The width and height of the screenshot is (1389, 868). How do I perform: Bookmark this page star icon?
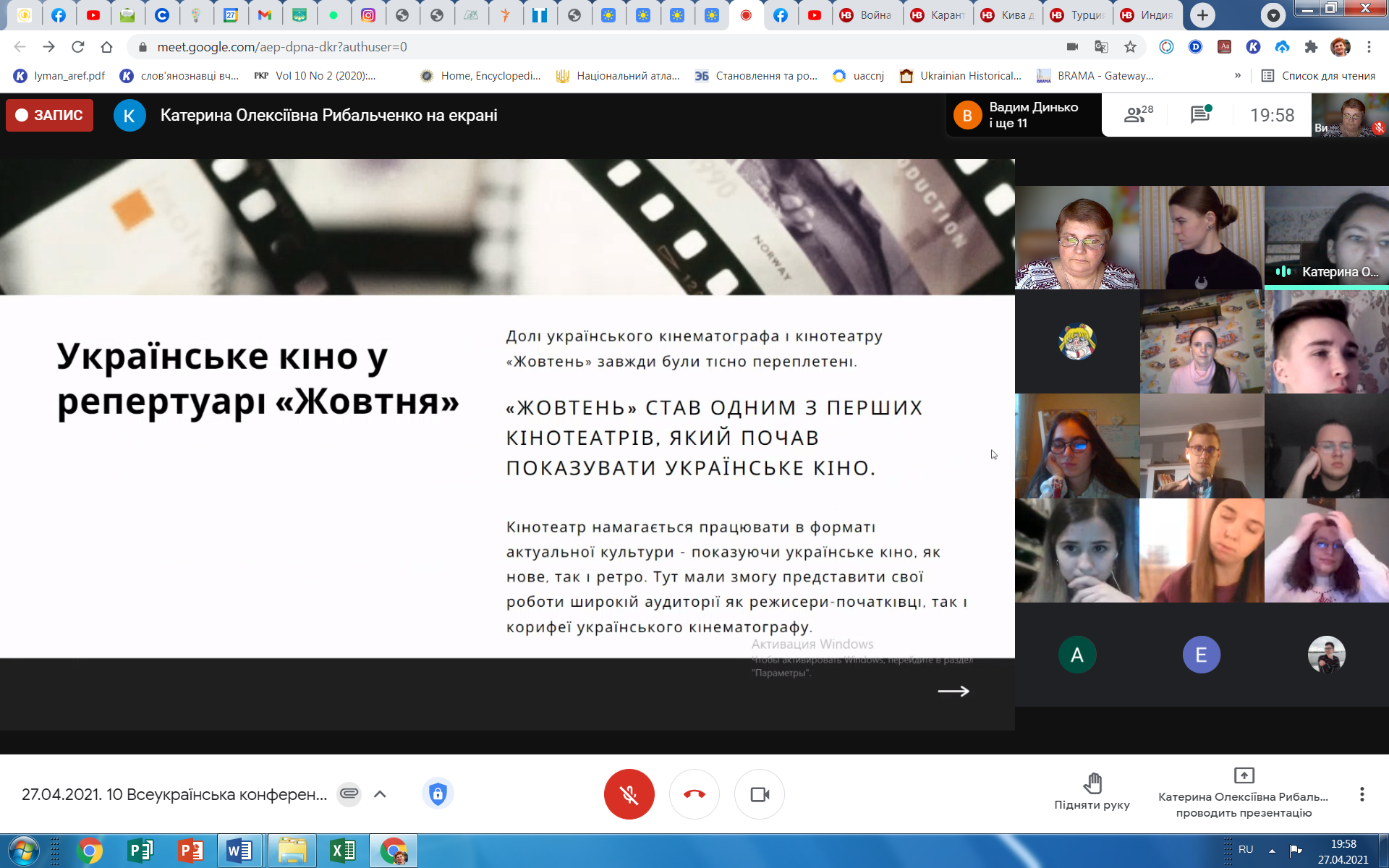pyautogui.click(x=1130, y=47)
